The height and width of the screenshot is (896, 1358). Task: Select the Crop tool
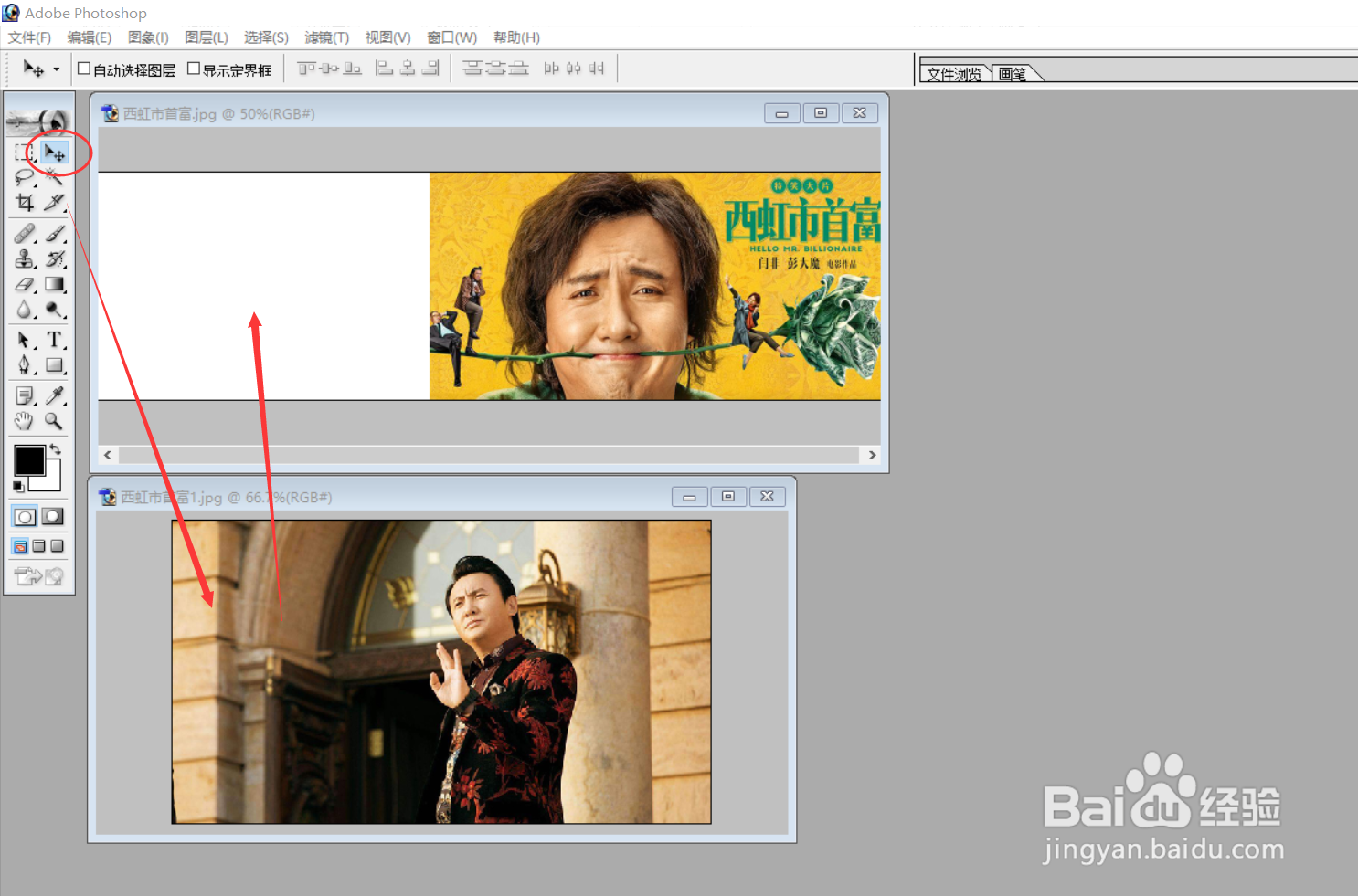point(25,202)
